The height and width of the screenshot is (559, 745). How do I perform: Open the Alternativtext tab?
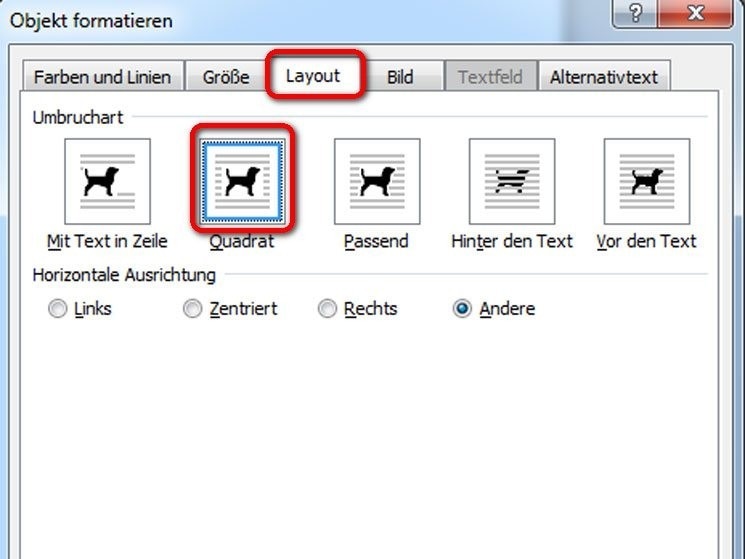click(x=604, y=76)
